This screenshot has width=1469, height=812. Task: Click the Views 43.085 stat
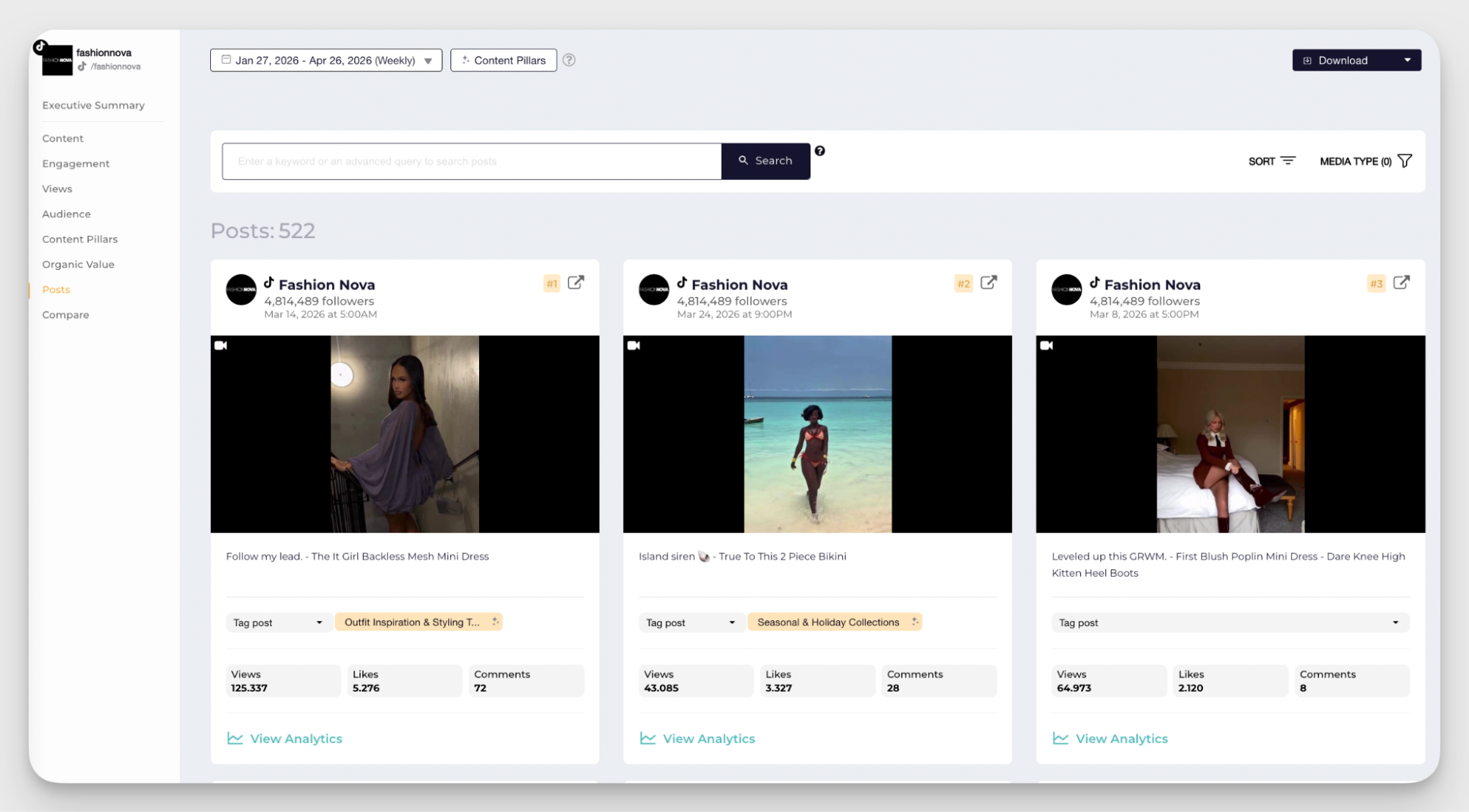point(697,680)
